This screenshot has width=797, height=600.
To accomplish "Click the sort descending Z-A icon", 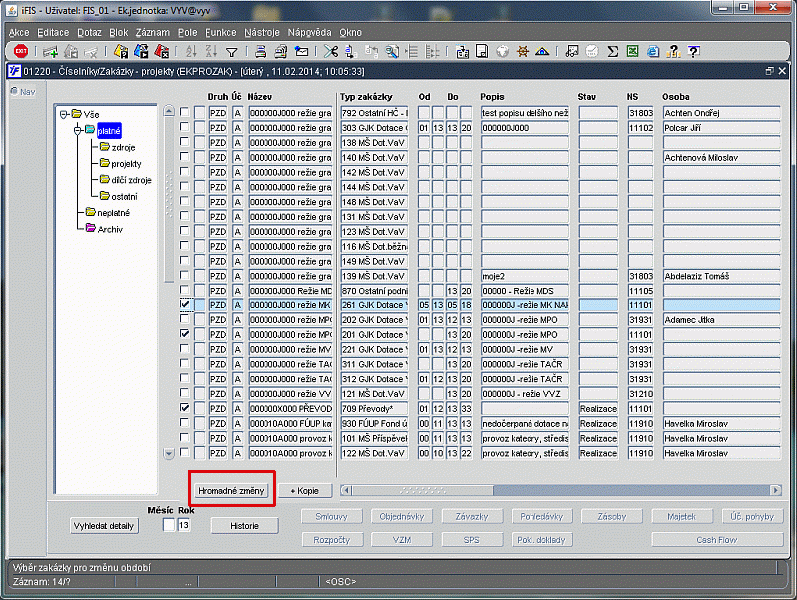I will tap(211, 51).
